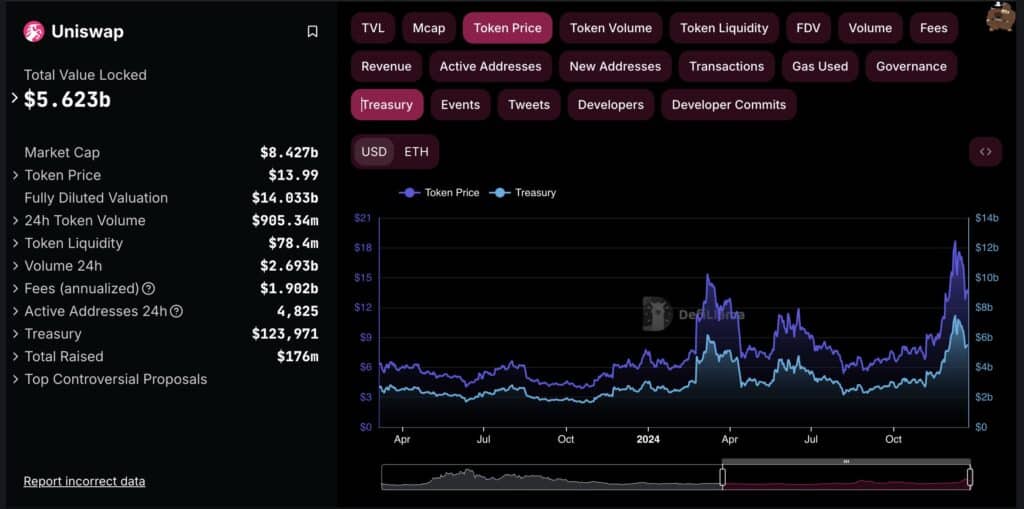Enable the Token Liquidity chart metric
Screen dimensions: 1024x509
click(x=724, y=28)
